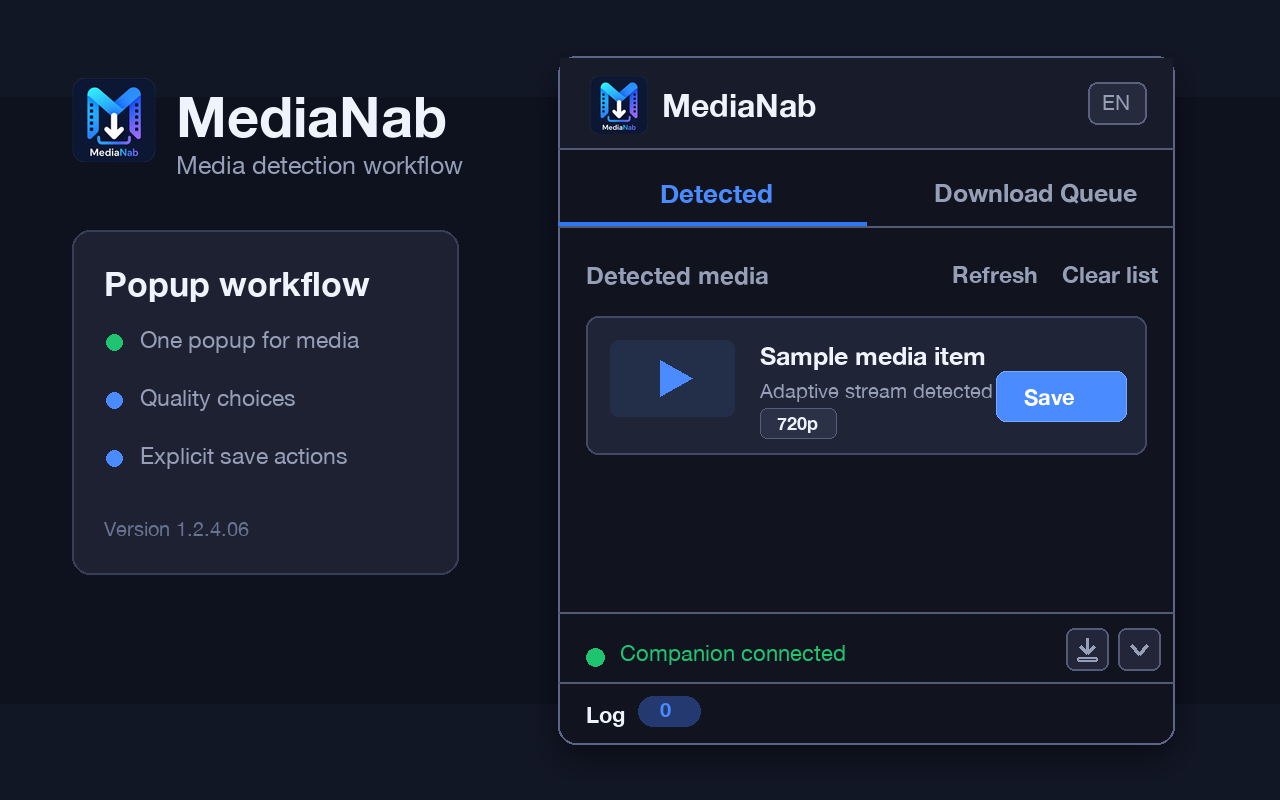Screen dimensions: 1280x800
Task: Click the Sample media item title
Action: point(872,356)
